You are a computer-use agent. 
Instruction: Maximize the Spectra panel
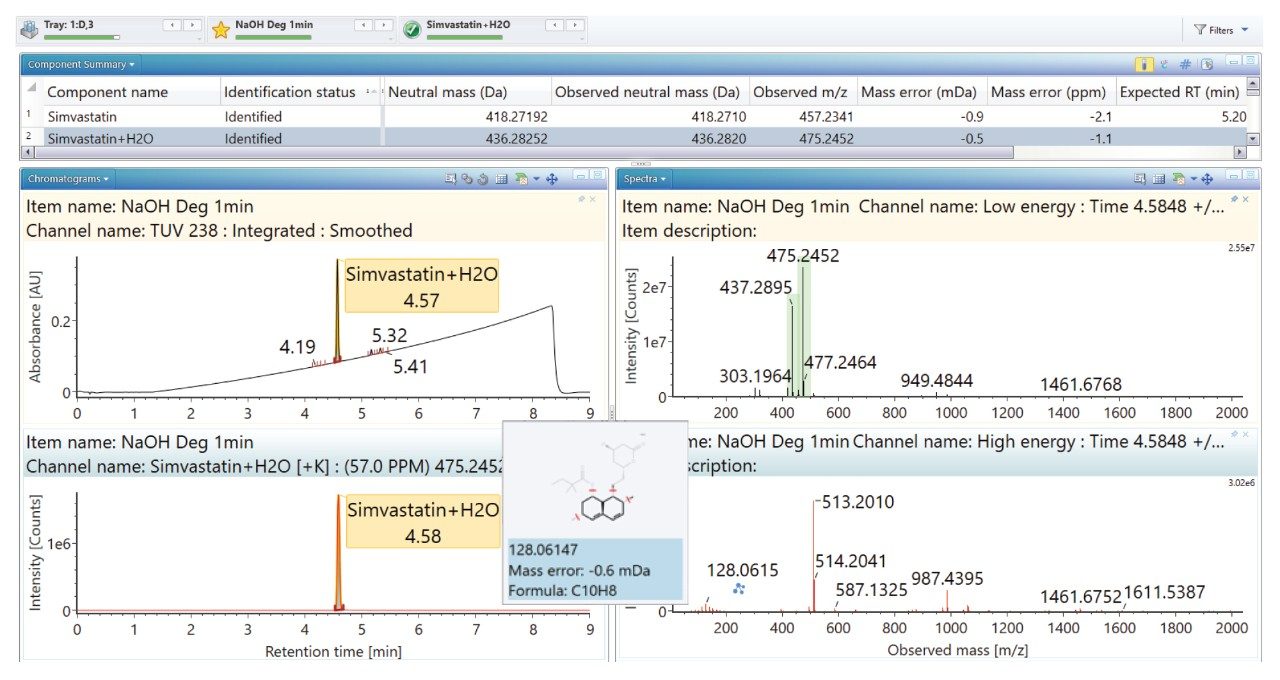[1250, 175]
